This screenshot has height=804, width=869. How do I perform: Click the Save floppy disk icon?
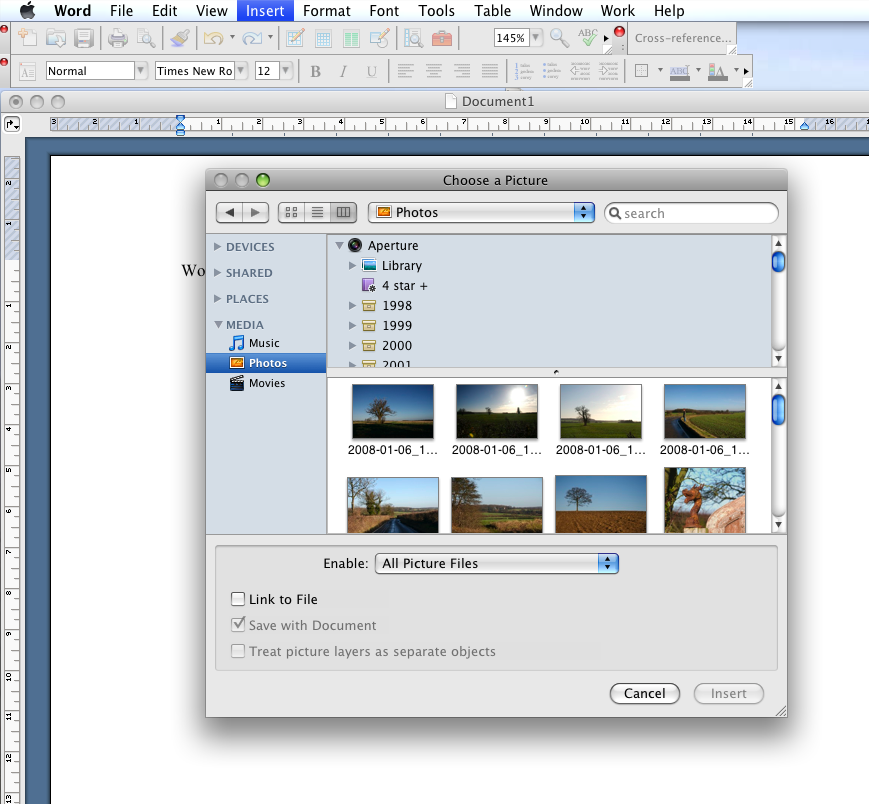pos(84,39)
